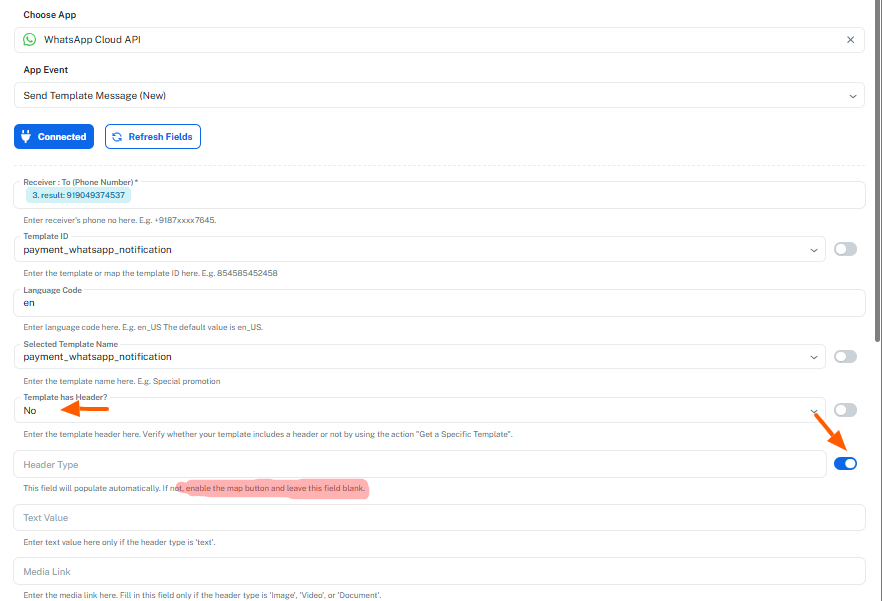
Task: Toggle the map switch for Template ID
Action: 845,249
